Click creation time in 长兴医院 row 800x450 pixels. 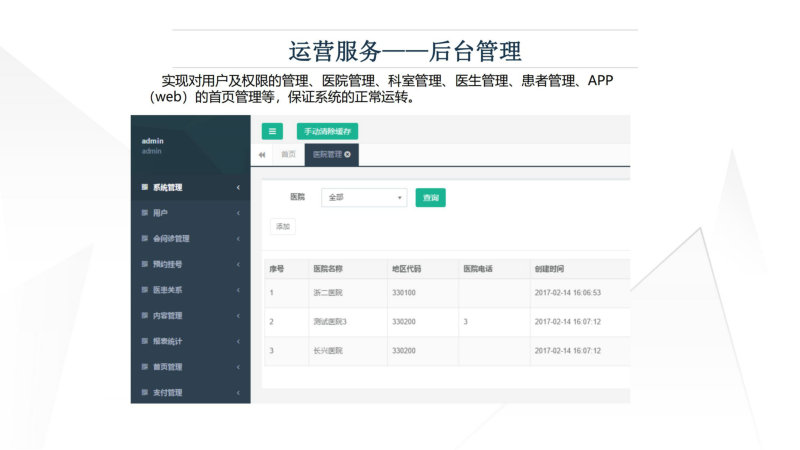point(567,351)
